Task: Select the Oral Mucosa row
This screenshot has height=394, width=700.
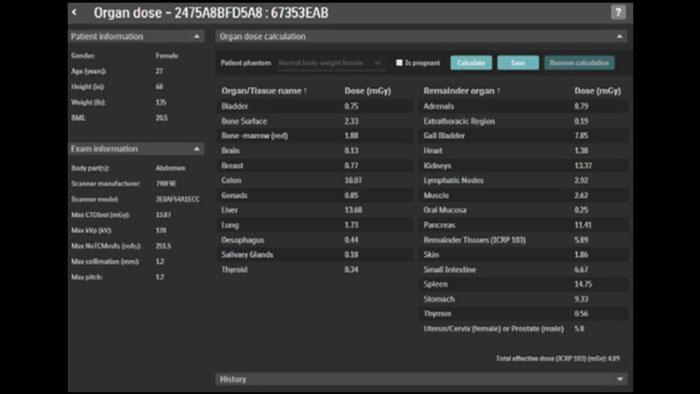Action: pyautogui.click(x=524, y=210)
